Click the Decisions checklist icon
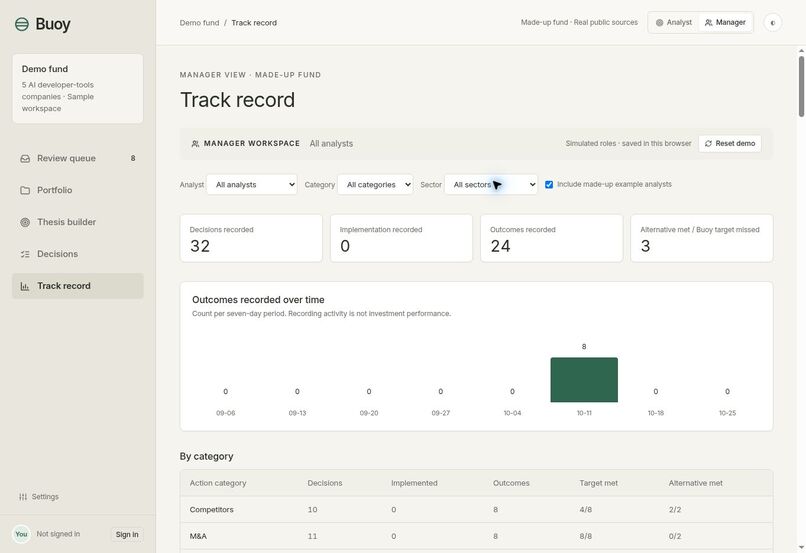806x553 pixels. tap(25, 254)
